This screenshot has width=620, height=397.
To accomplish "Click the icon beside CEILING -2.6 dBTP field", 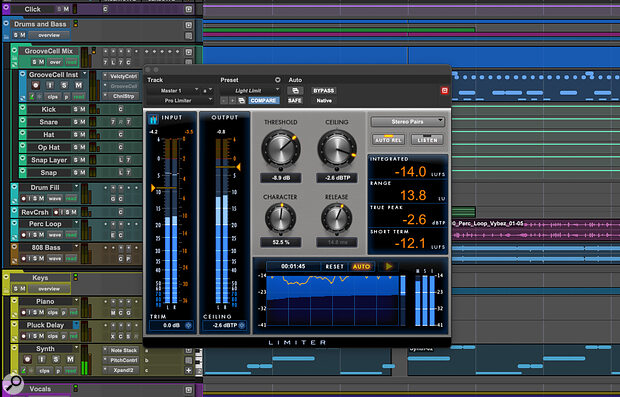I will [242, 325].
